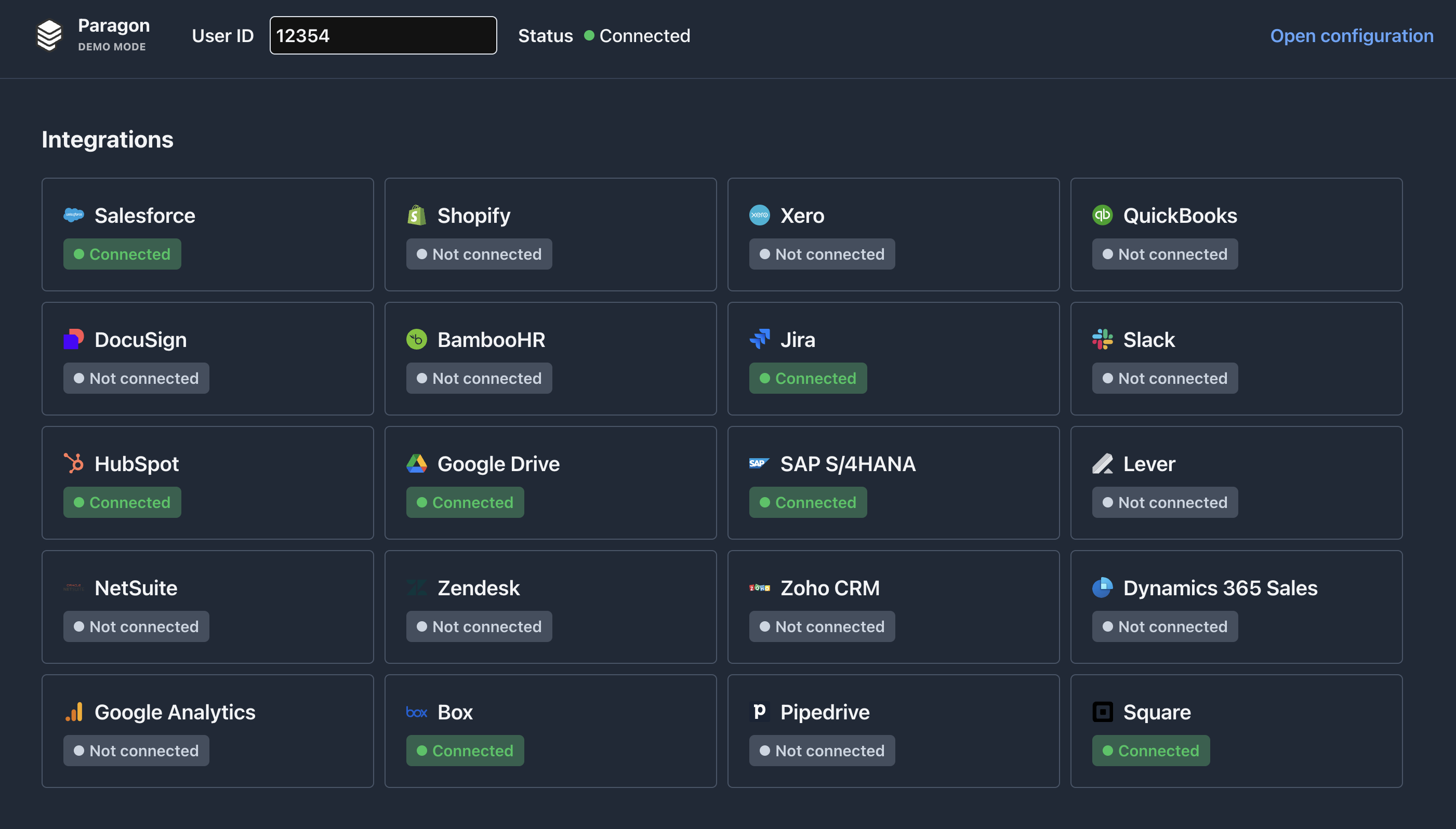The height and width of the screenshot is (829, 1456).
Task: Click the Google Analytics bar-chart icon
Action: point(73,712)
